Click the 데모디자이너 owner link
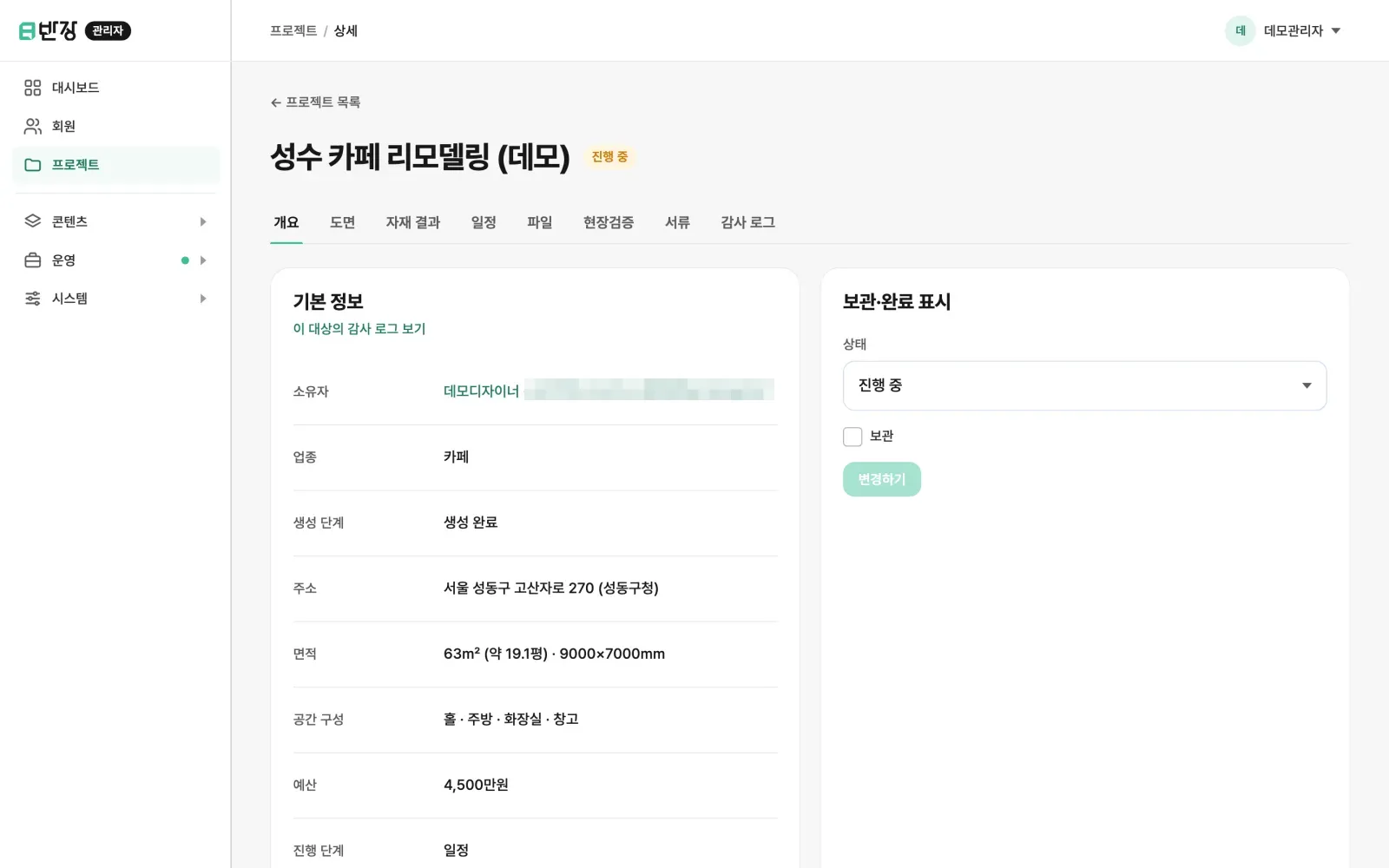1389x868 pixels. 481,391
